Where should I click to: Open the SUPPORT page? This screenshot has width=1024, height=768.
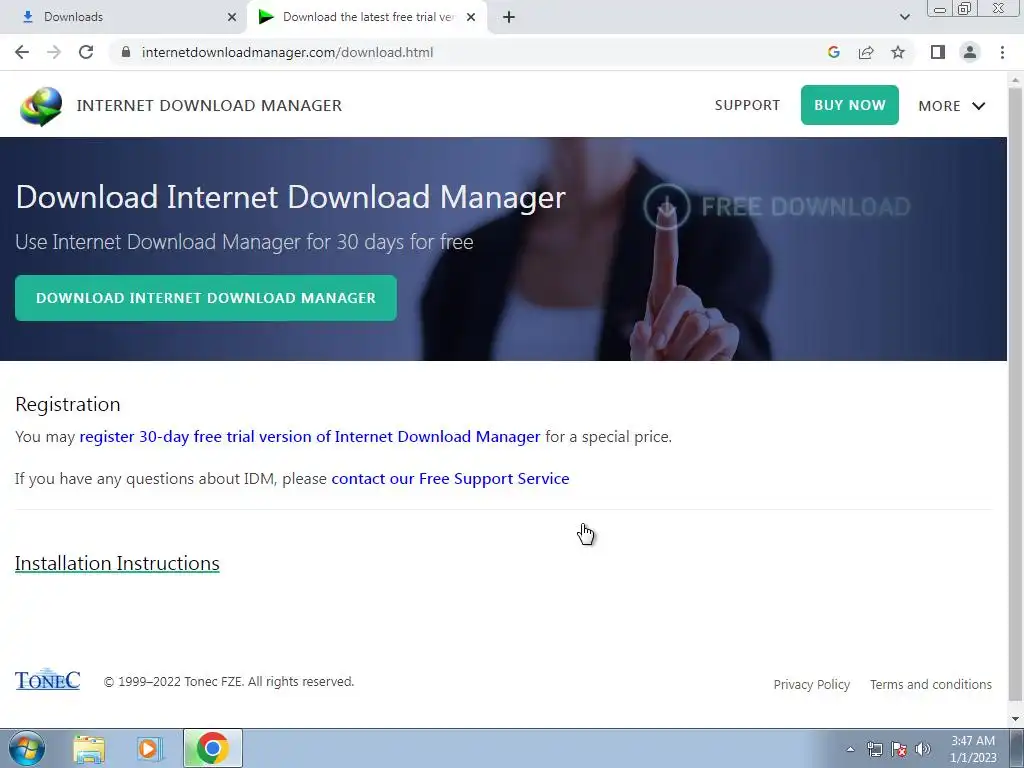pyautogui.click(x=747, y=105)
